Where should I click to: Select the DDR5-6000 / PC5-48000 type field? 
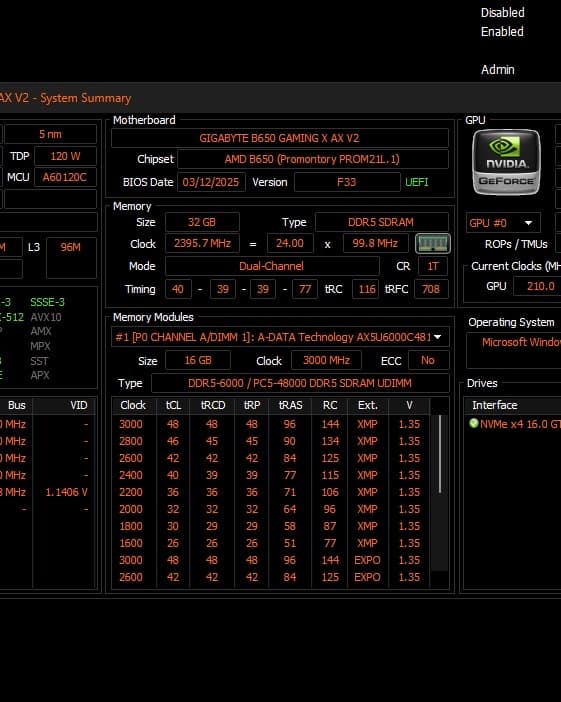(x=300, y=383)
